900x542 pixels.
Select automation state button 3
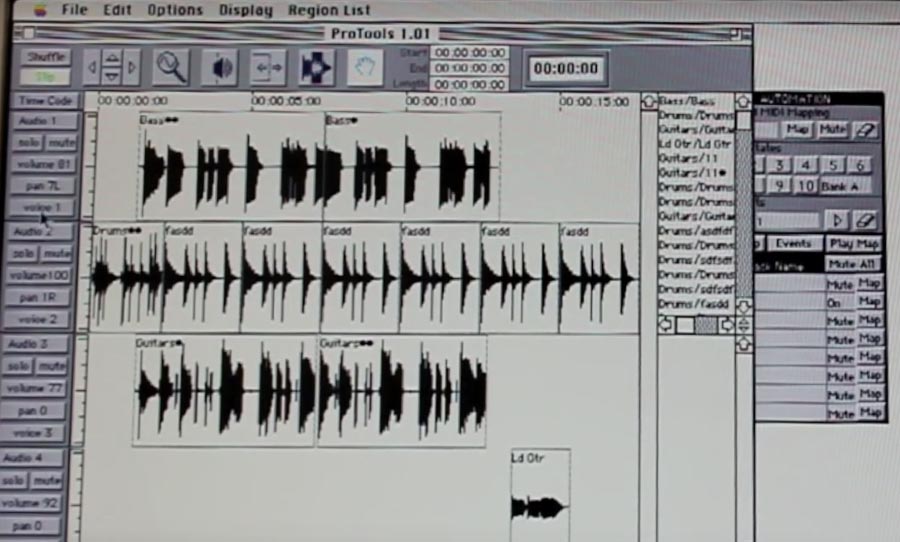[x=779, y=165]
